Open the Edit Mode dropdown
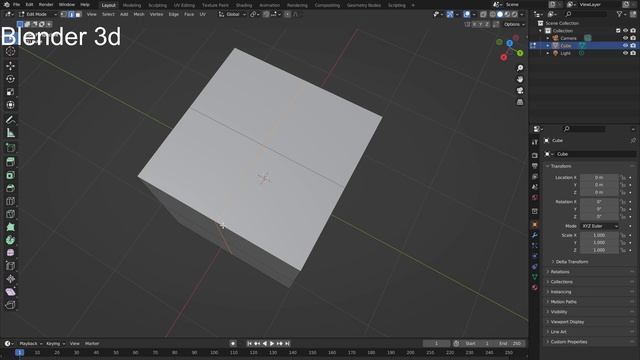 38,14
